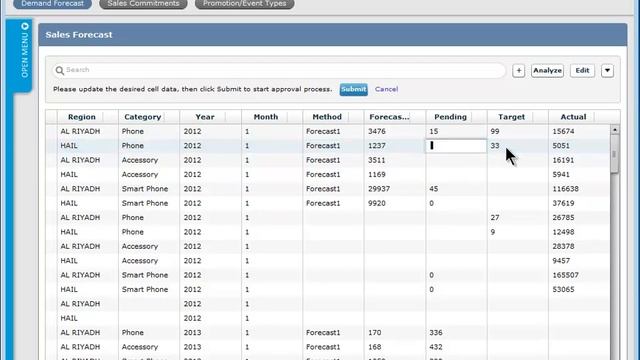
Task: Select Forecast value 9920
Action: pyautogui.click(x=376, y=203)
